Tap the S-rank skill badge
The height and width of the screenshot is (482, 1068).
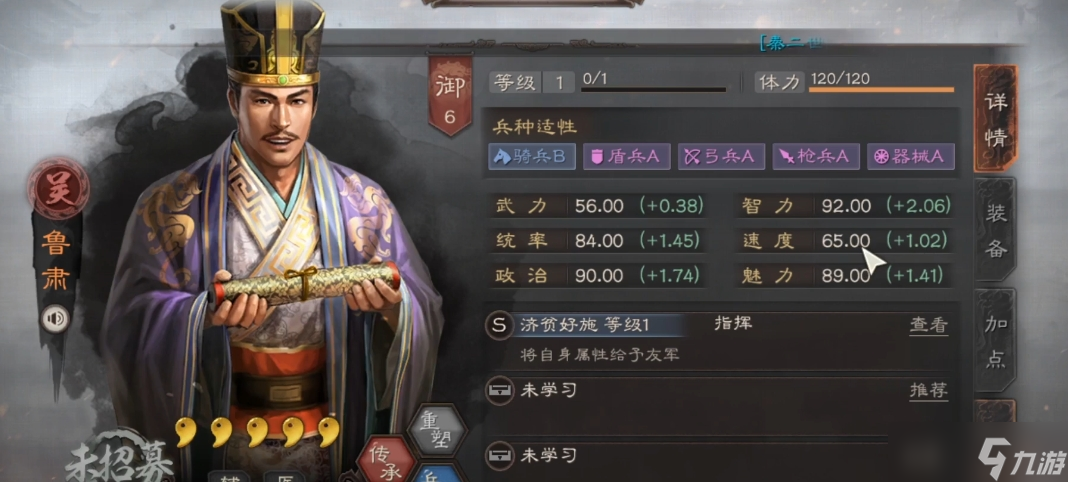point(499,325)
